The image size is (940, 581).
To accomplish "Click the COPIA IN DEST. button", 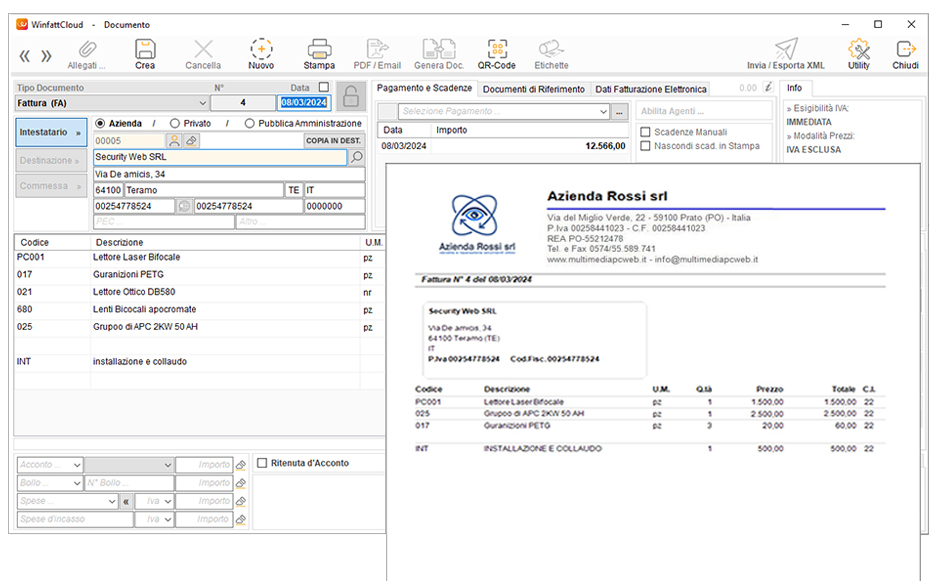I will click(x=334, y=141).
